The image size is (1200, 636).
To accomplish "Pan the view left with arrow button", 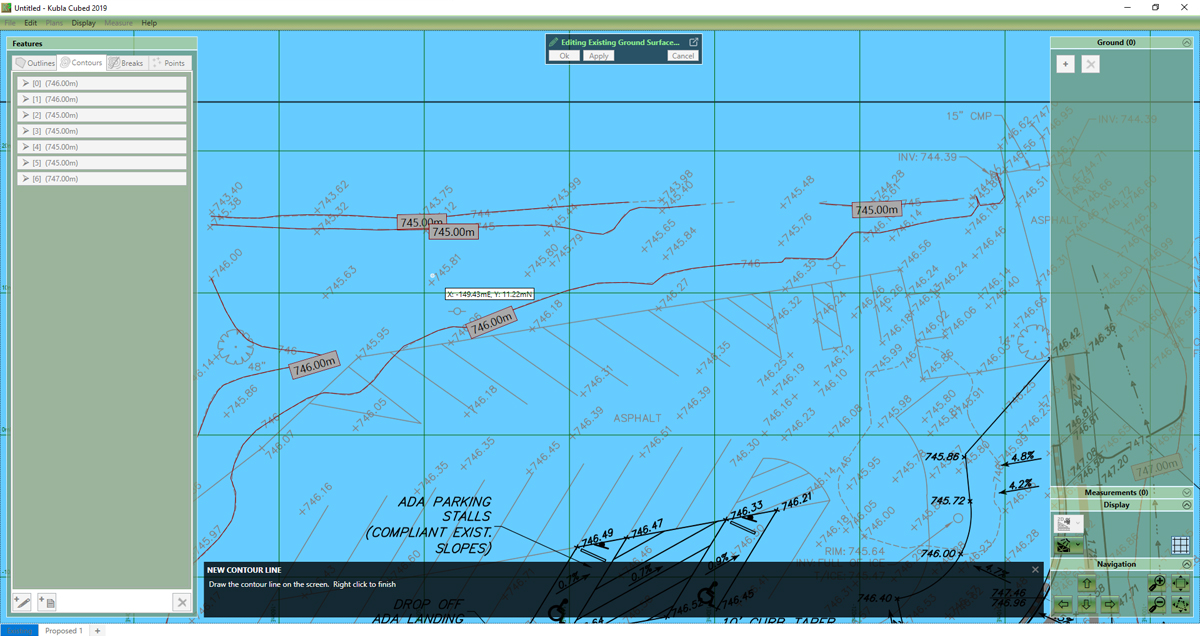I will [x=1063, y=604].
